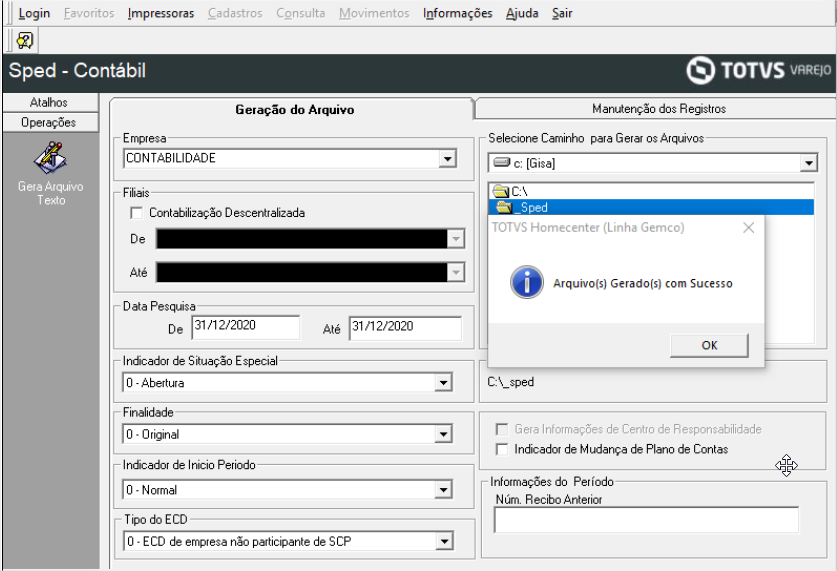This screenshot has width=837, height=571.
Task: Open the drive selection c: [Gisa] dropdown
Action: coord(809,163)
